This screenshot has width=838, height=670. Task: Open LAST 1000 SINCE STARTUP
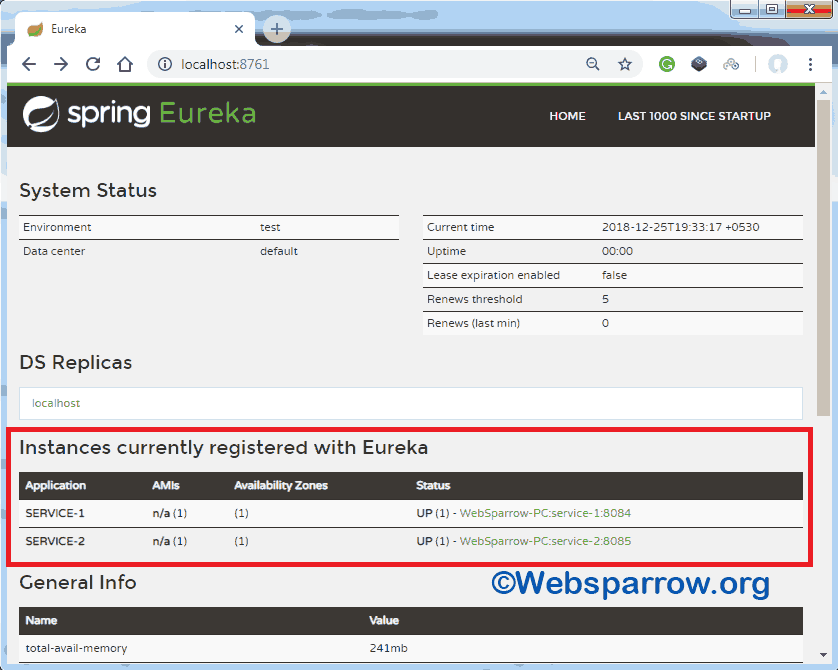click(694, 116)
